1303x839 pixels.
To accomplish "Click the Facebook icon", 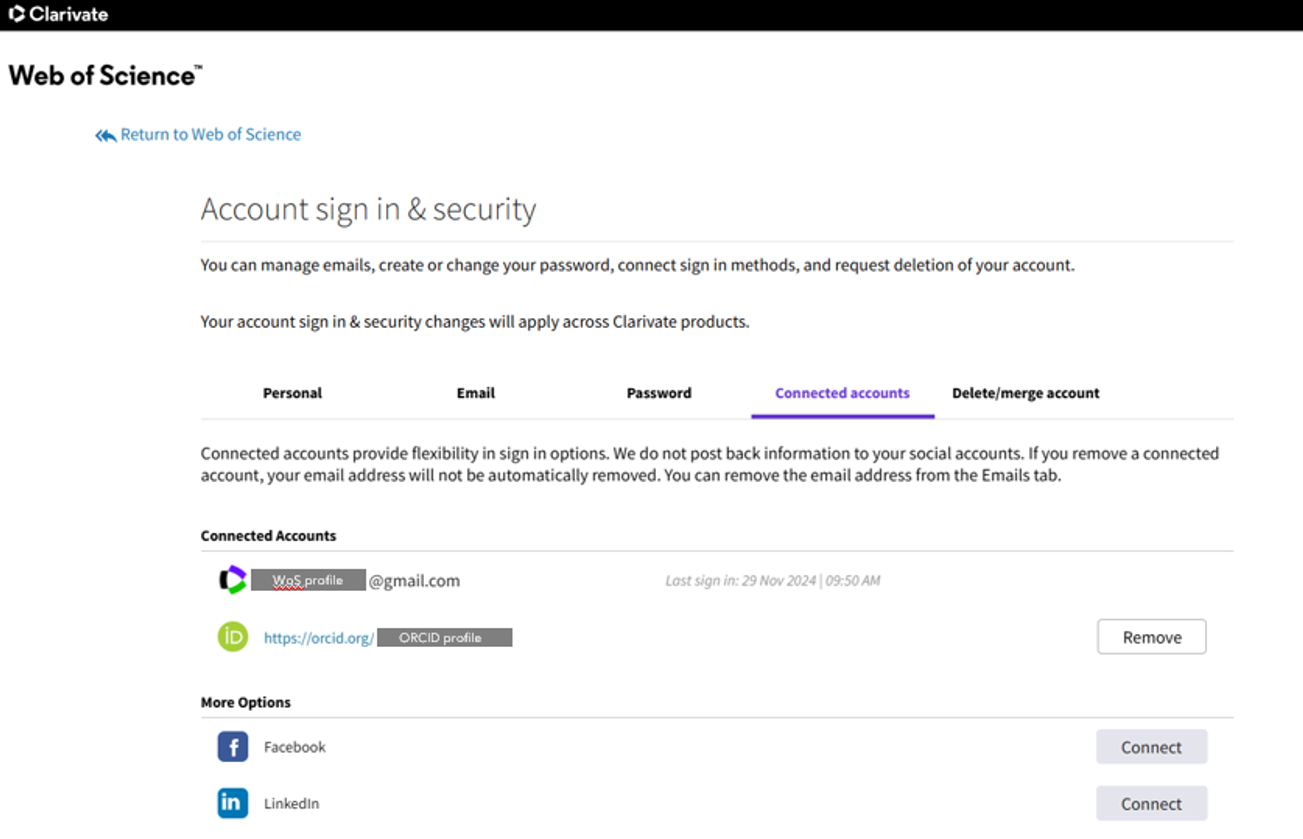I will (x=232, y=747).
